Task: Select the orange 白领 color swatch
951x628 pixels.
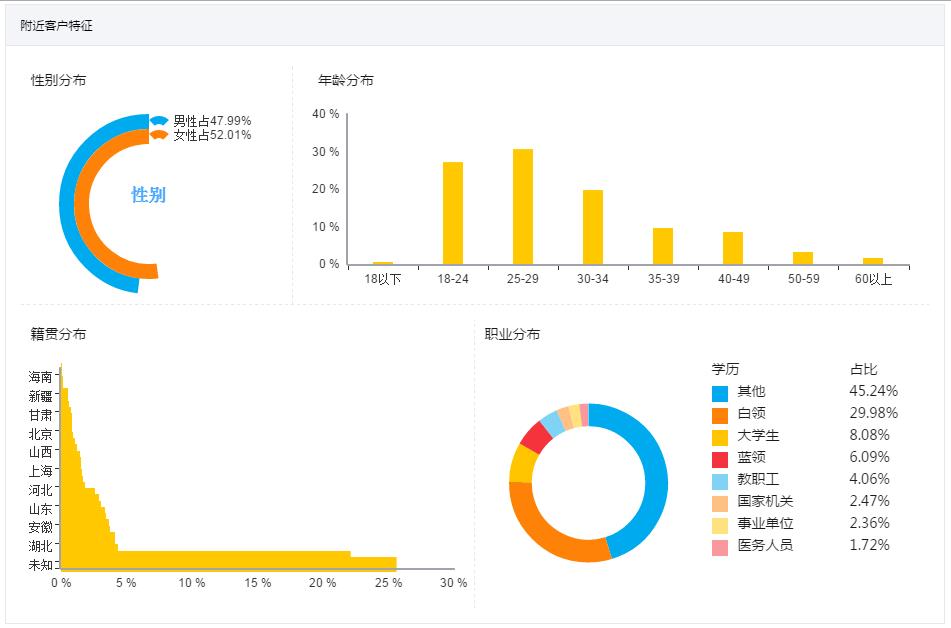Action: point(719,416)
